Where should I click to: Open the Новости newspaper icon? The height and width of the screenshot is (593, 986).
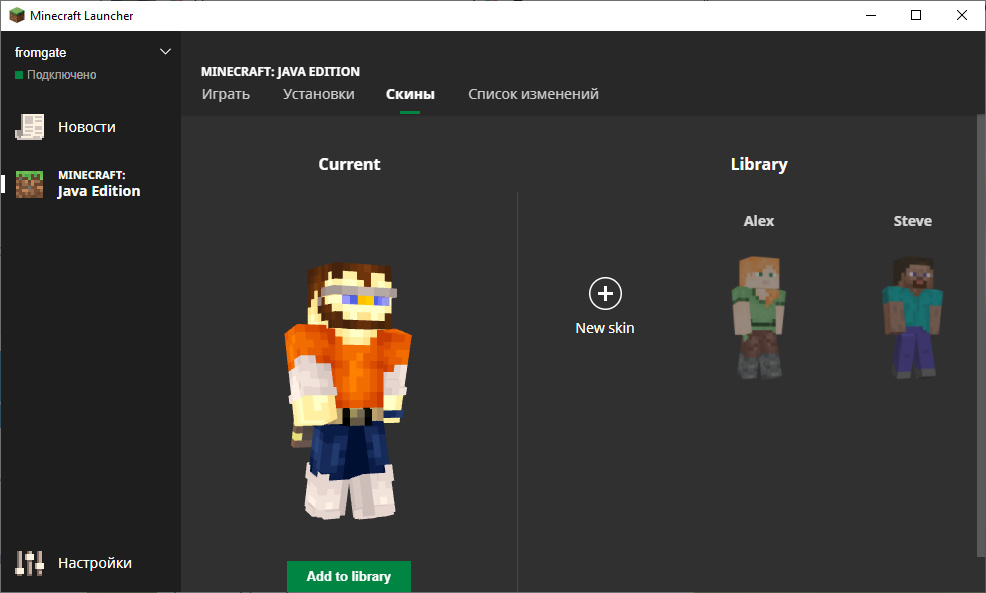tap(30, 127)
